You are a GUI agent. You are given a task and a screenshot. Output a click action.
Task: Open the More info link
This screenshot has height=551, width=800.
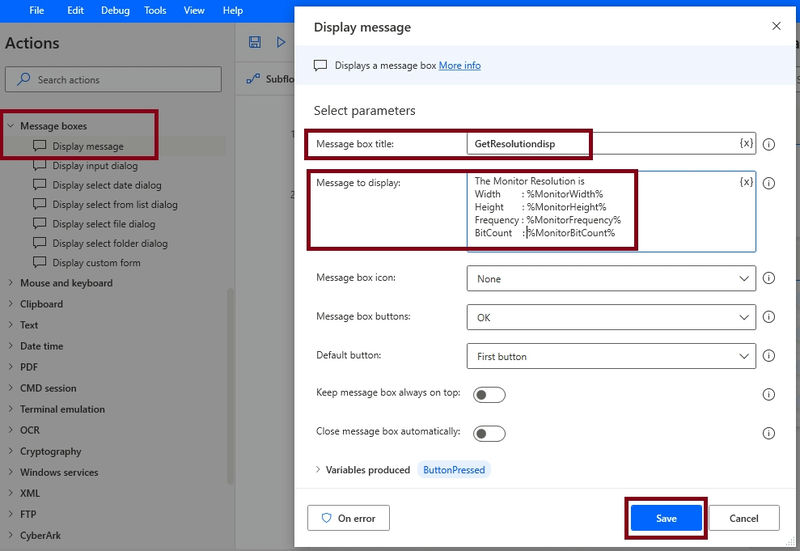[x=460, y=65]
